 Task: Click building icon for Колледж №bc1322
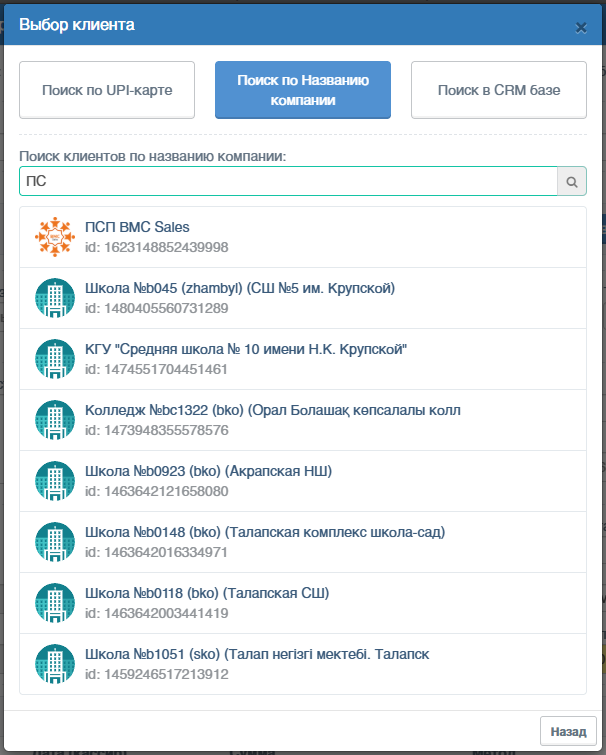[x=55, y=420]
